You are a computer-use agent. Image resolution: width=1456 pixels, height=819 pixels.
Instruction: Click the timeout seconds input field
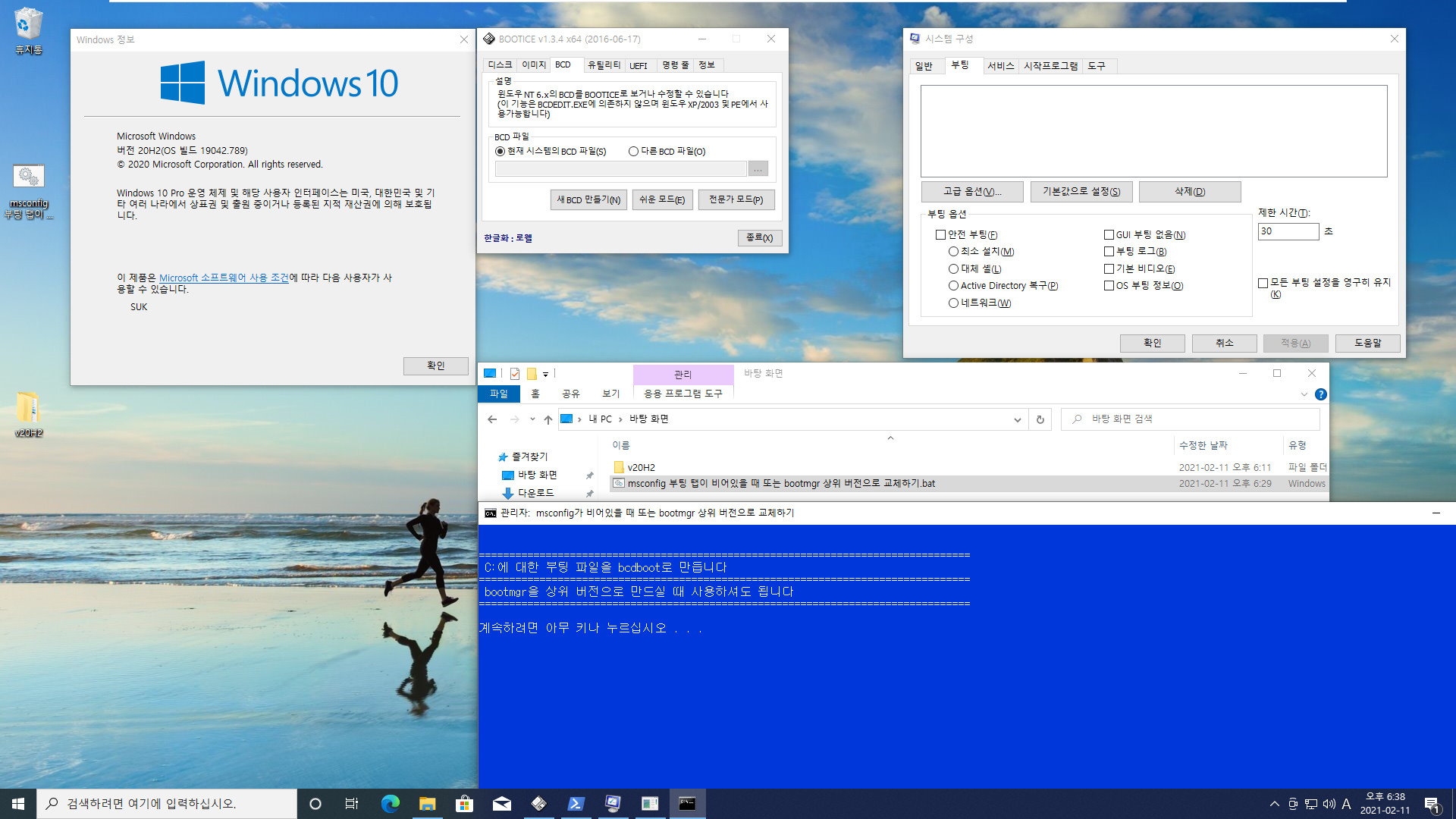pos(1288,231)
